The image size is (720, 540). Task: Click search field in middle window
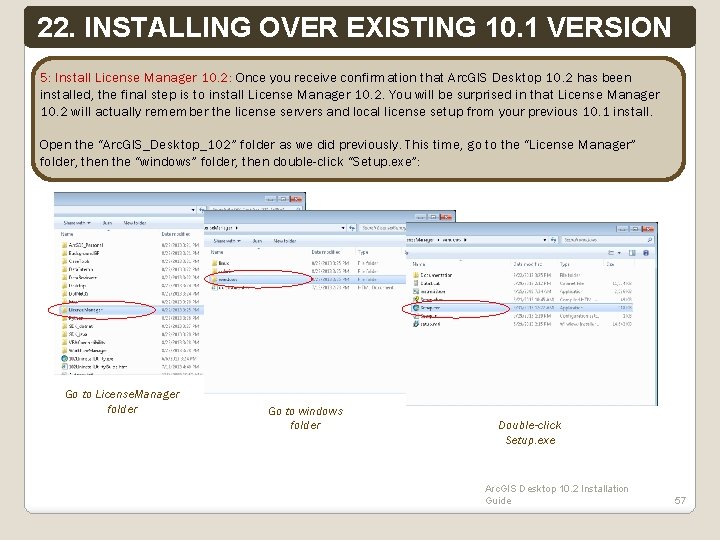(x=382, y=228)
